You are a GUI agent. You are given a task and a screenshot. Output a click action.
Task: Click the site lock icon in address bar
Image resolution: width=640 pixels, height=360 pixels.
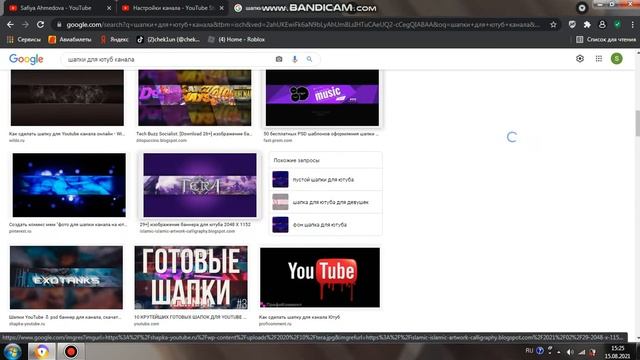pyautogui.click(x=59, y=24)
